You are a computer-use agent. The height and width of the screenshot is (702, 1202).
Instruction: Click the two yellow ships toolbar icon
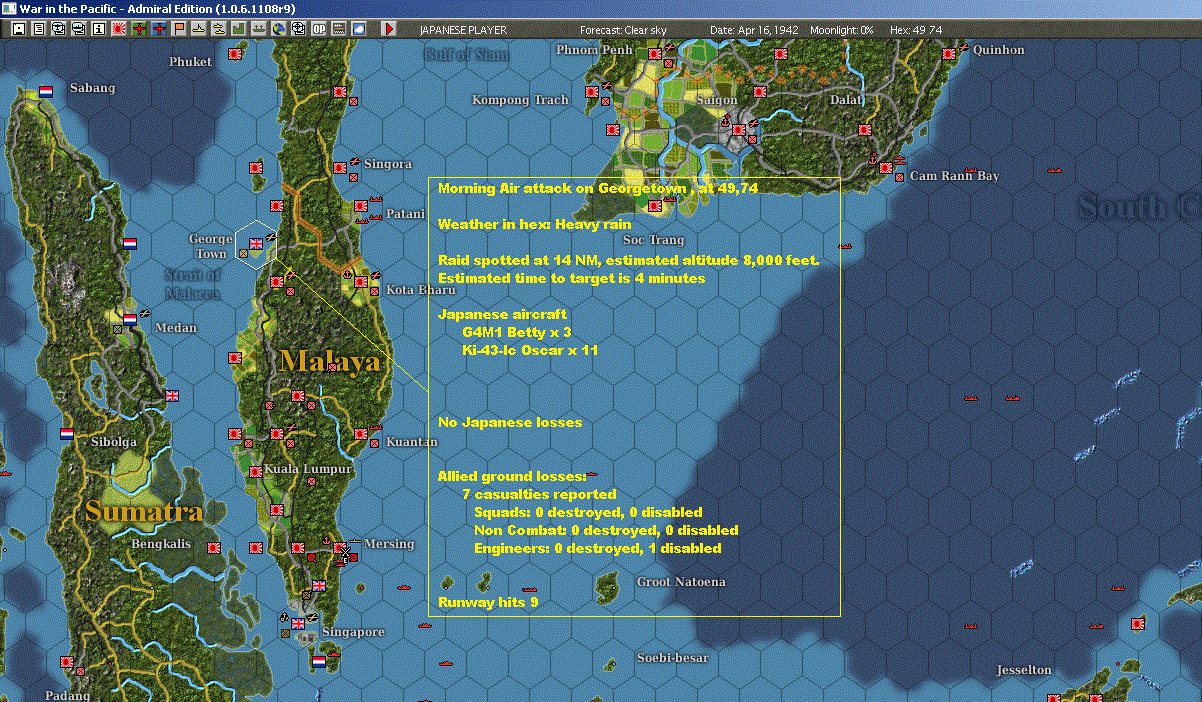pos(219,29)
